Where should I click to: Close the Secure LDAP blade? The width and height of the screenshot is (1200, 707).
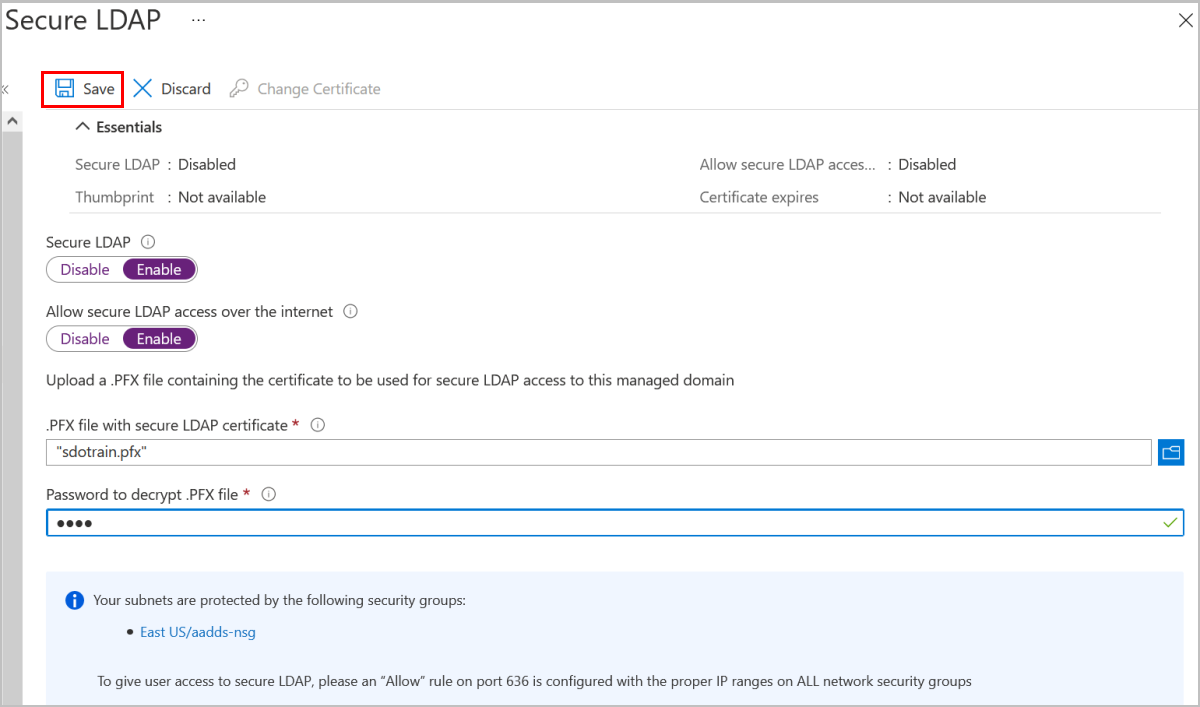1186,21
